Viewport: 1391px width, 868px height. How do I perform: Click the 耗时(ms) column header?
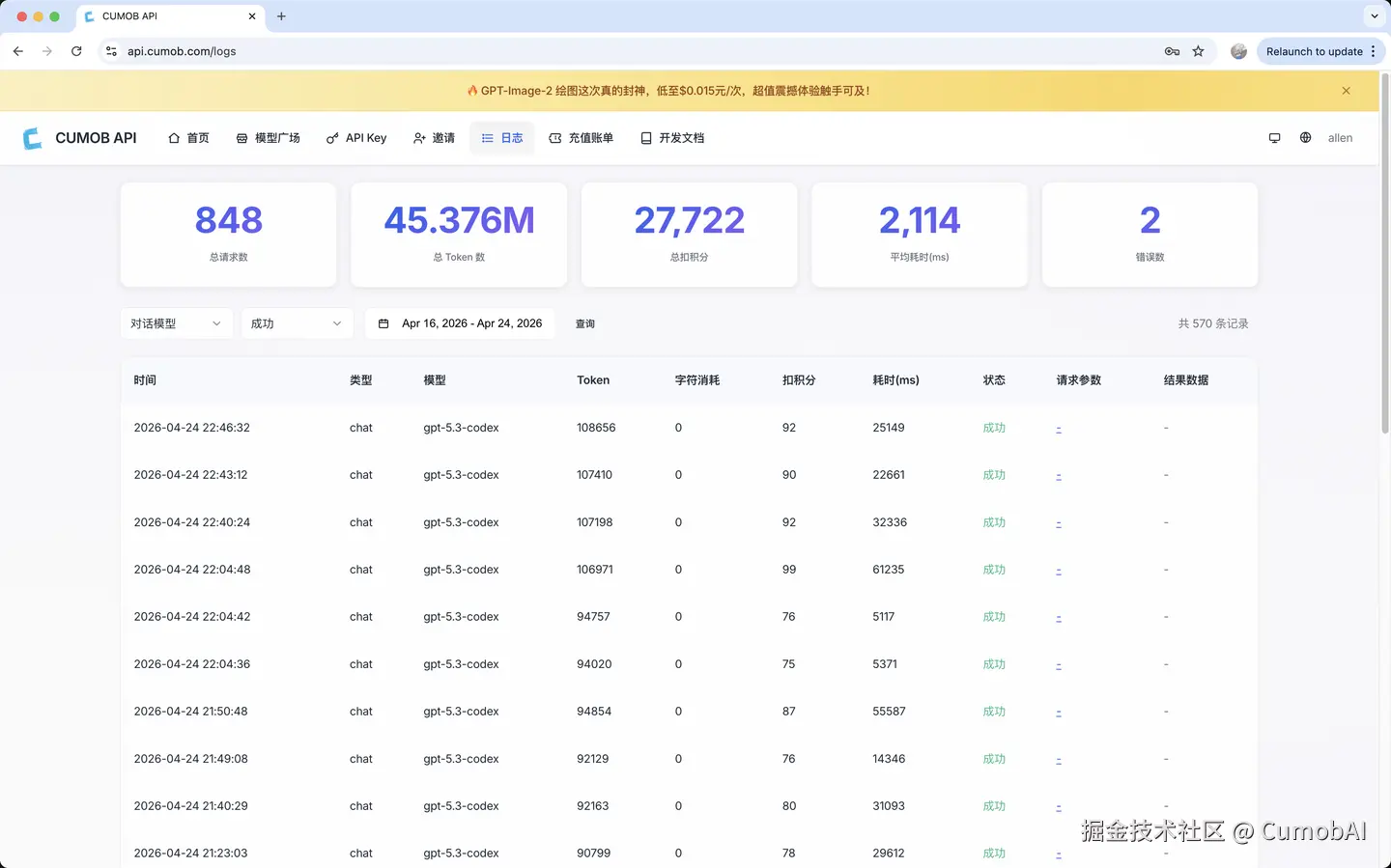(895, 380)
